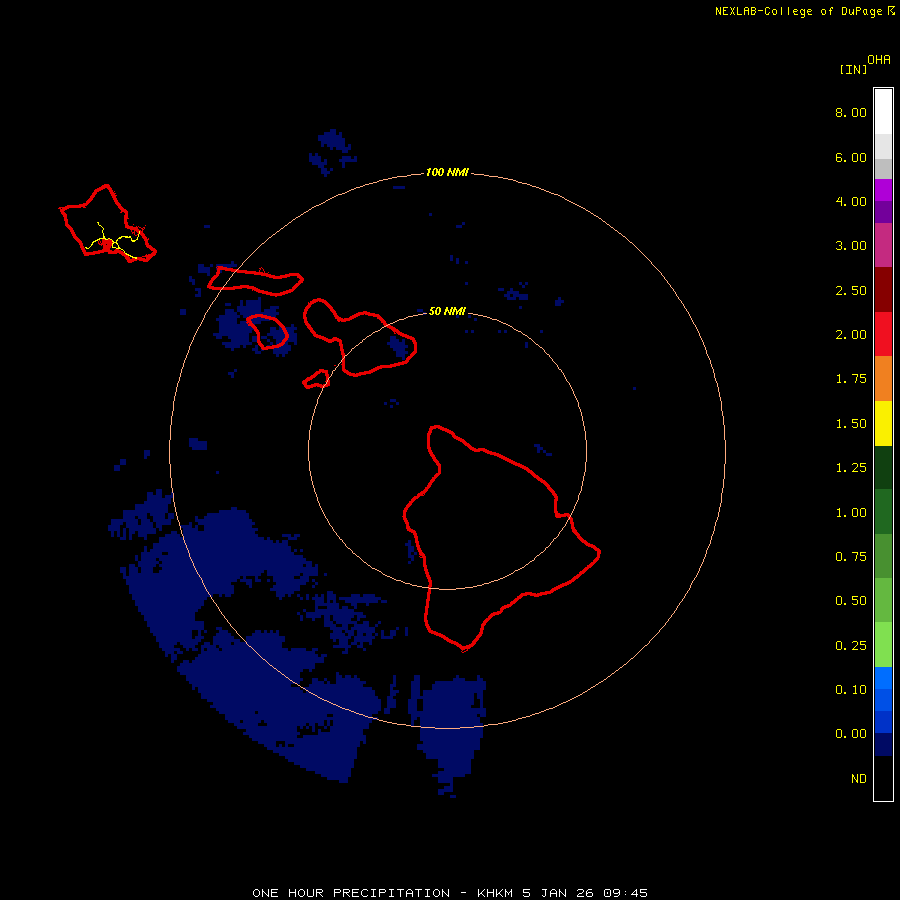Click the 0.75 legend value
The height and width of the screenshot is (900, 900).
click(851, 557)
